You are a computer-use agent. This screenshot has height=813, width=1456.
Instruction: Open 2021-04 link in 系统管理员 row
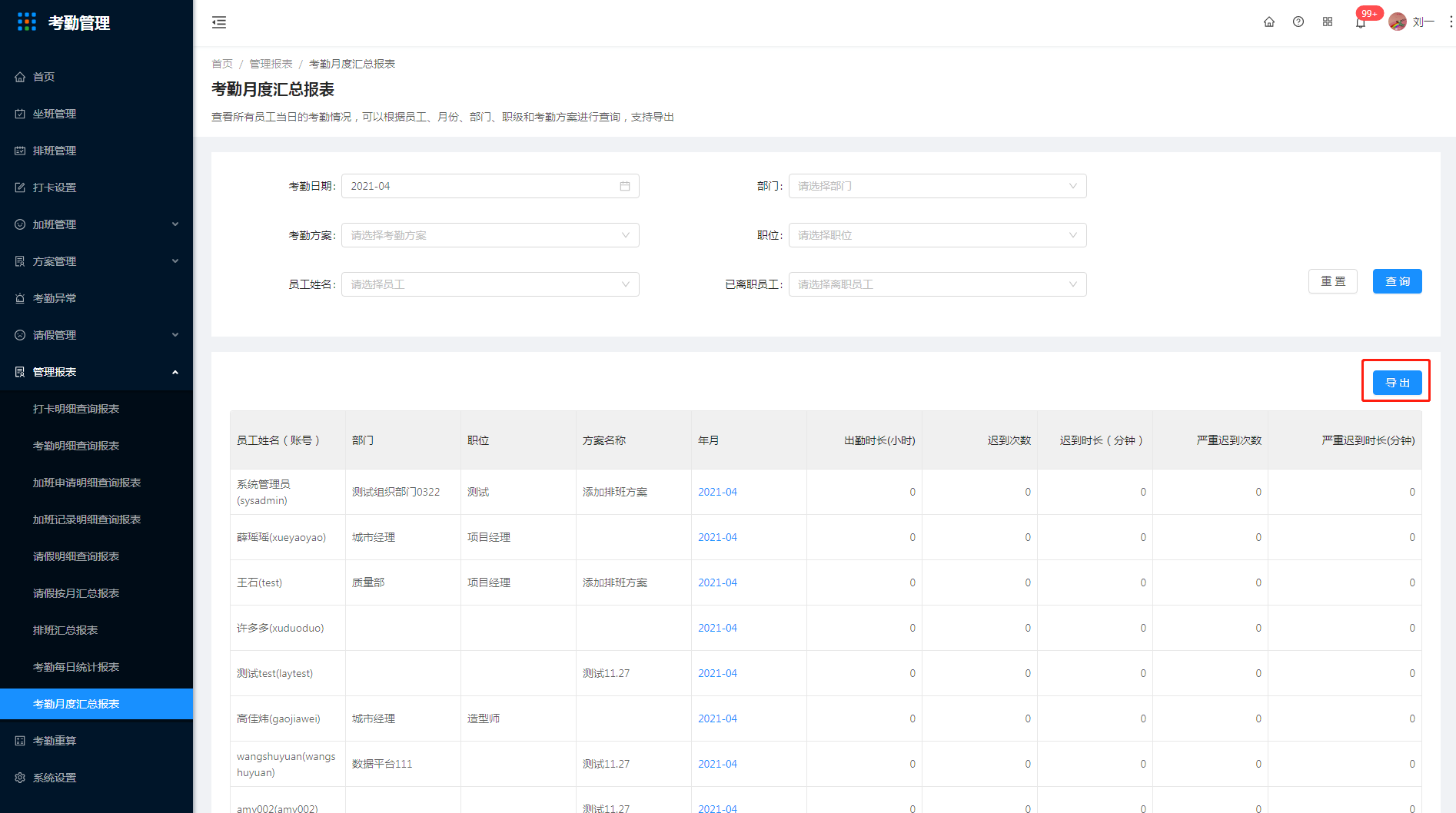(717, 492)
